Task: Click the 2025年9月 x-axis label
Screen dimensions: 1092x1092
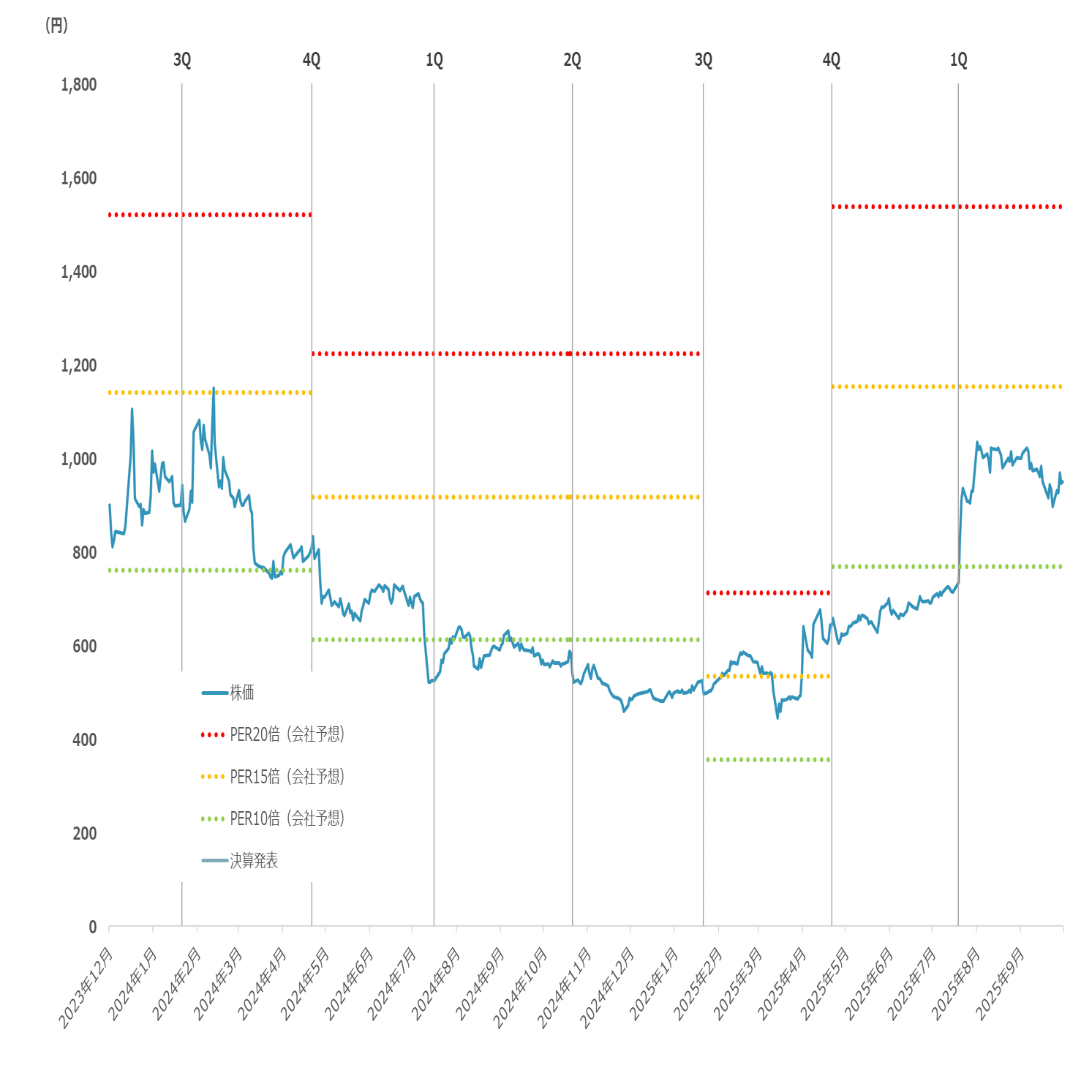Action: click(1001, 984)
